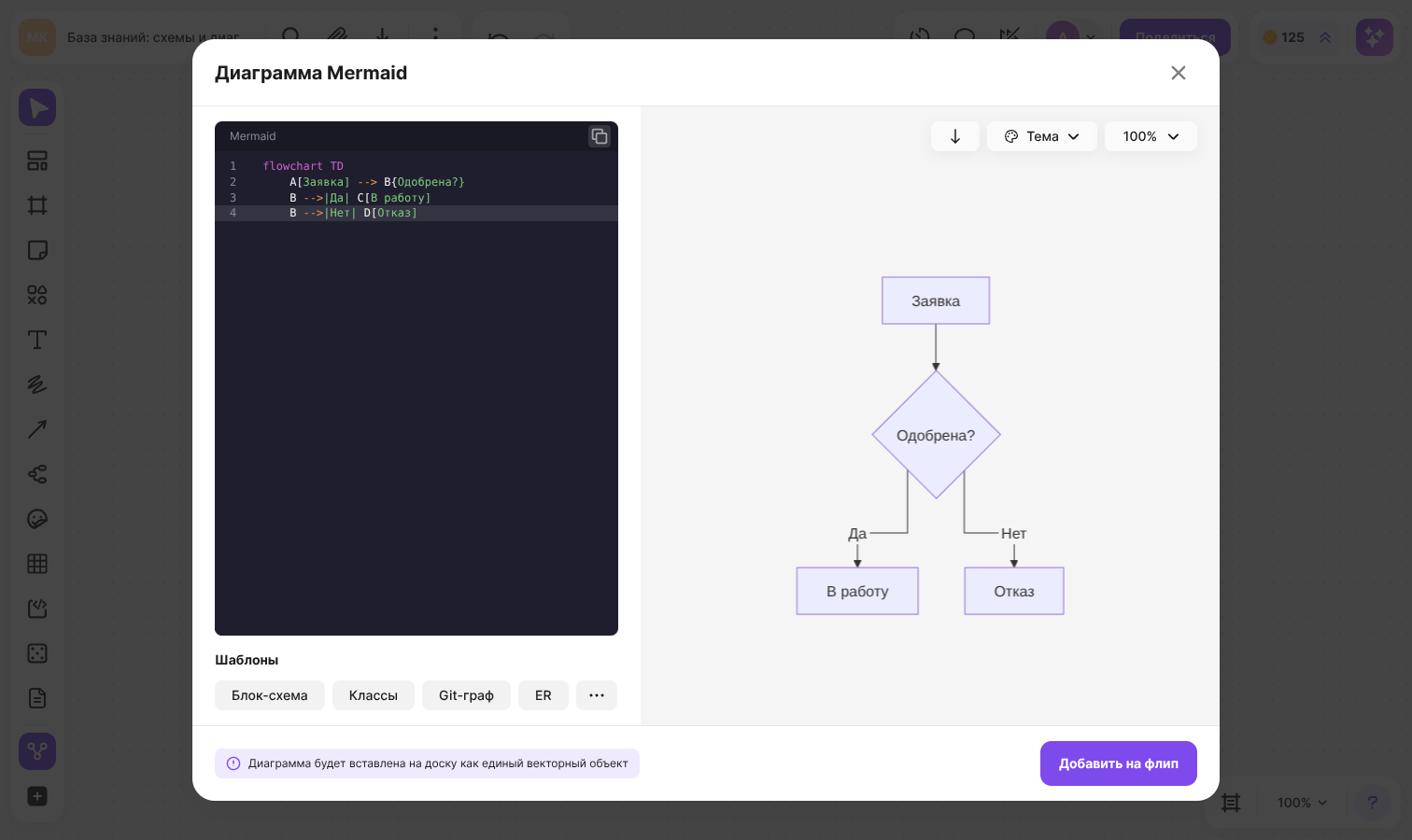The height and width of the screenshot is (840, 1412).
Task: Select the arrow connector tool in the sidebar
Action: click(37, 429)
